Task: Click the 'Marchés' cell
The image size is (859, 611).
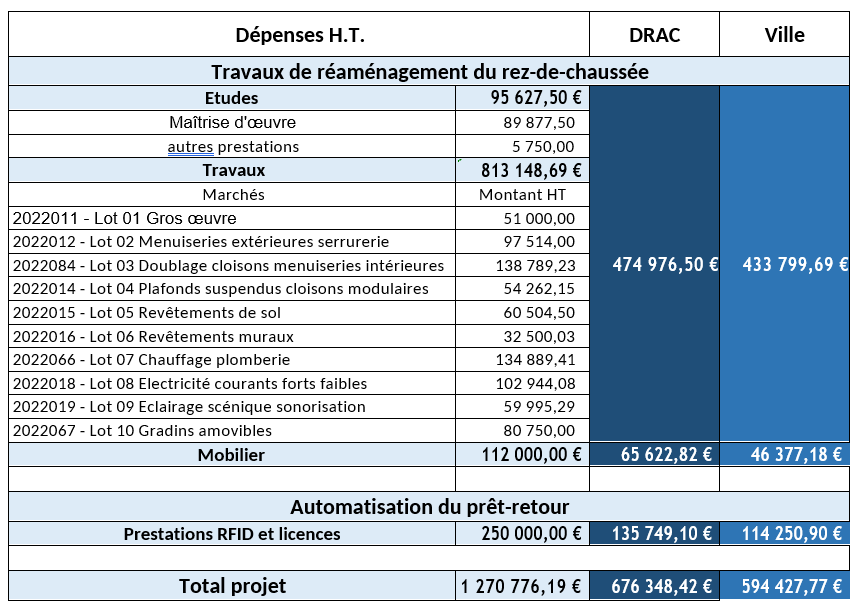Action: point(232,195)
